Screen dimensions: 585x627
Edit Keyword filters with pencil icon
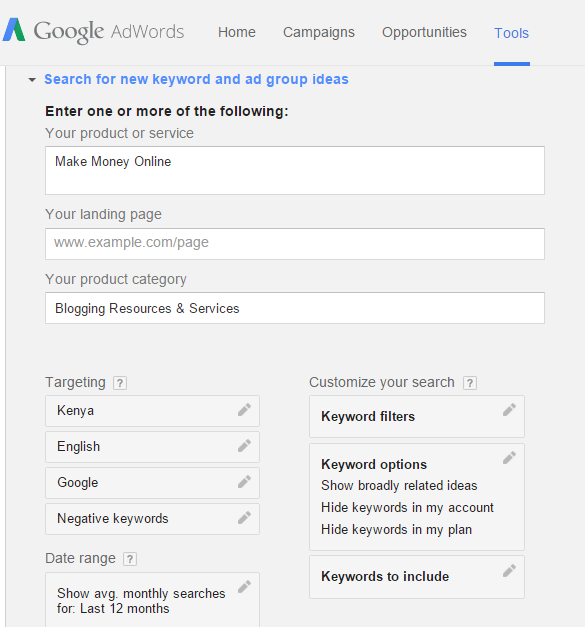coord(509,409)
